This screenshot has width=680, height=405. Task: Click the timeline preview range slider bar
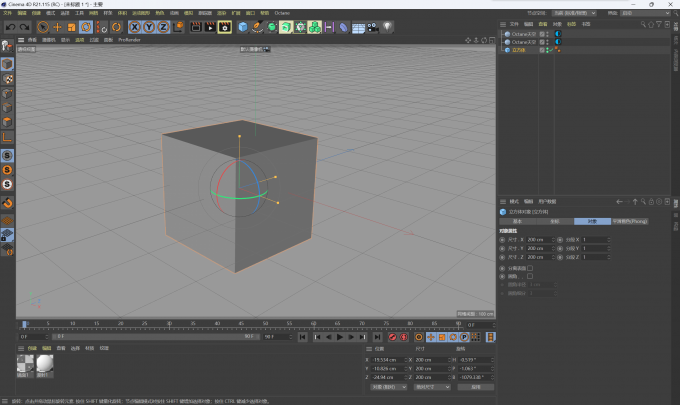(x=156, y=336)
